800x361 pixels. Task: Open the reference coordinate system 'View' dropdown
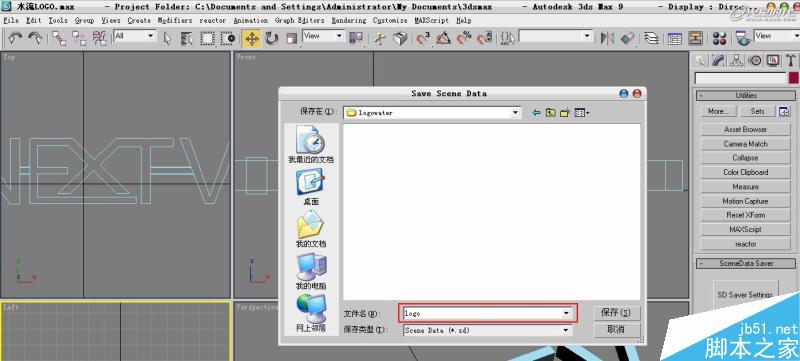tap(323, 36)
